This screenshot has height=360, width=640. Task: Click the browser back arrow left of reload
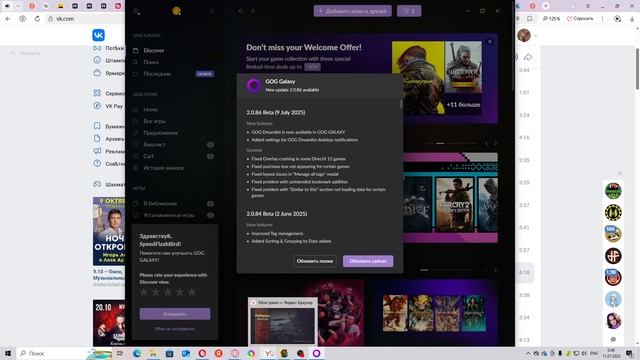8,19
